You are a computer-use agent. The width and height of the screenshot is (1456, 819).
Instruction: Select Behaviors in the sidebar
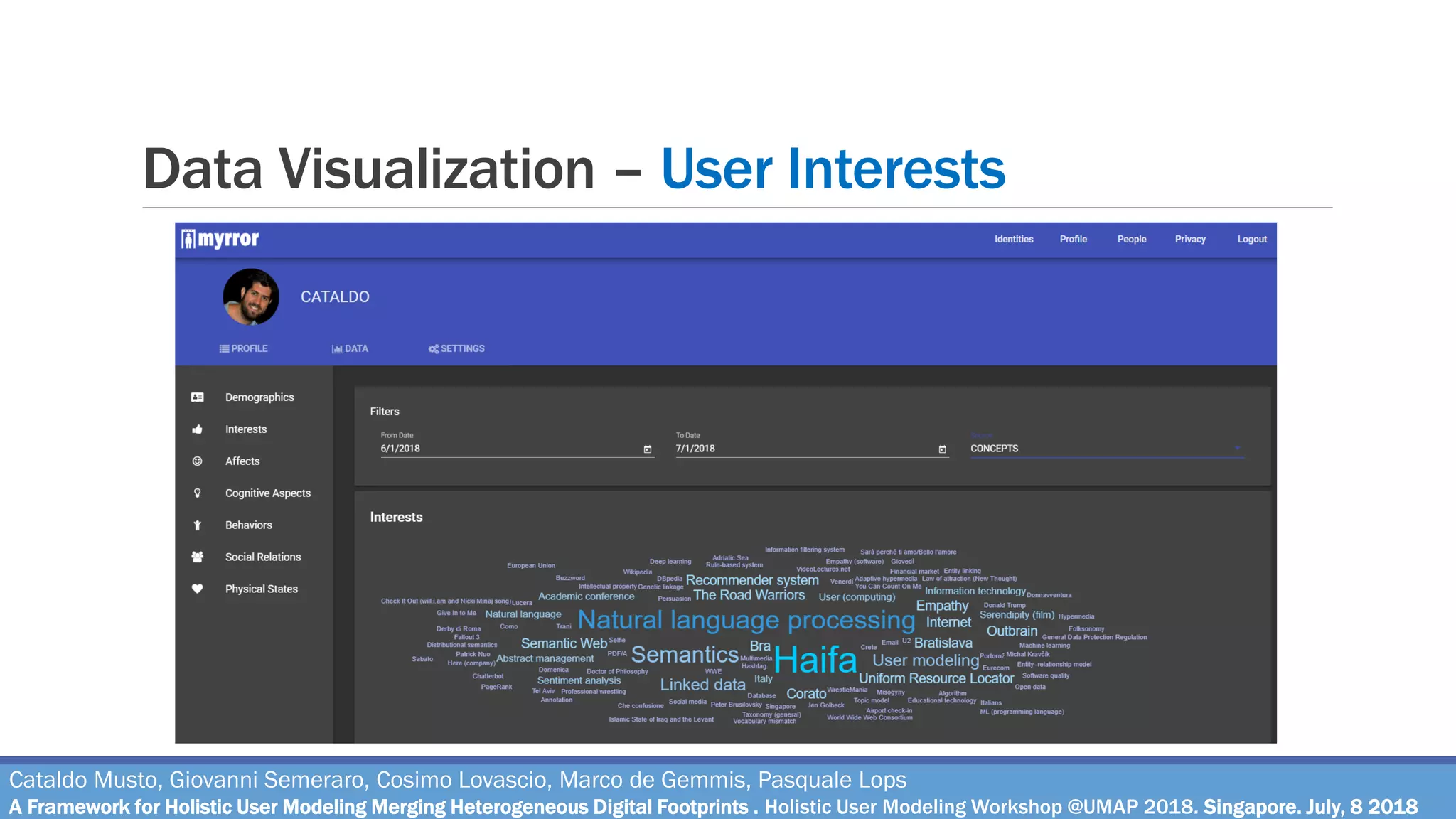249,525
